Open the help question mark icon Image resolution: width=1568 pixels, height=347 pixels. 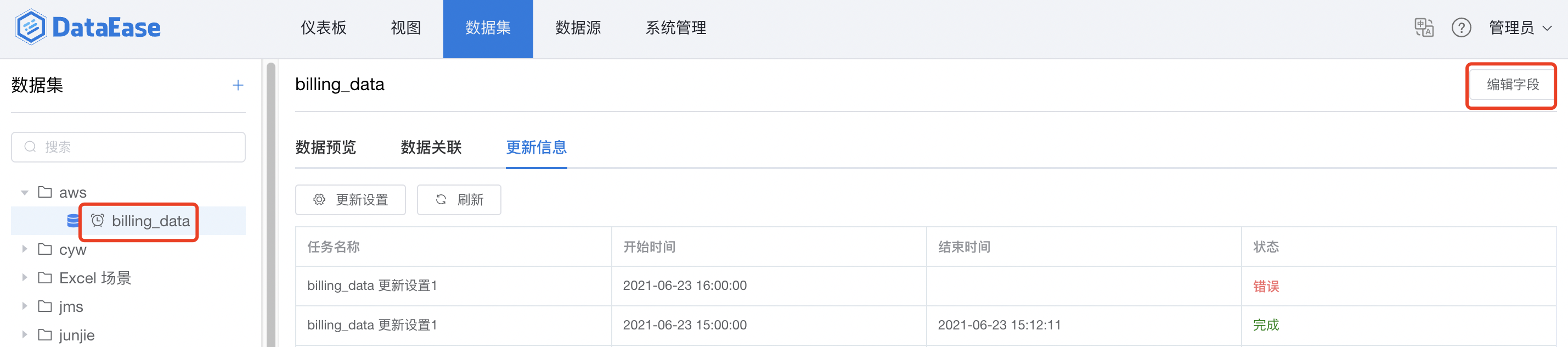point(1462,27)
